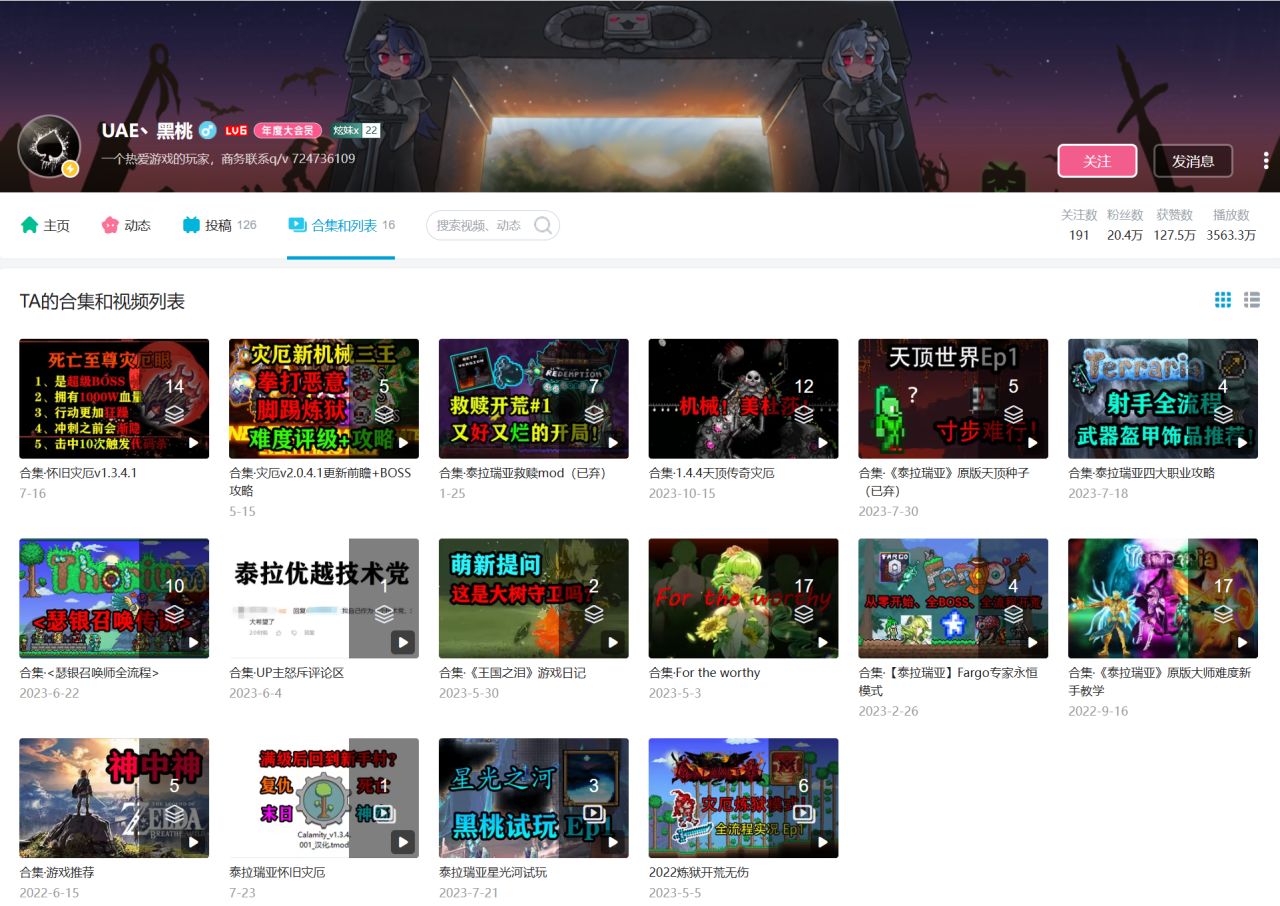
Task: Open 合集·怀旧灾厄v1.3.4.1 title link
Action: tap(78, 473)
